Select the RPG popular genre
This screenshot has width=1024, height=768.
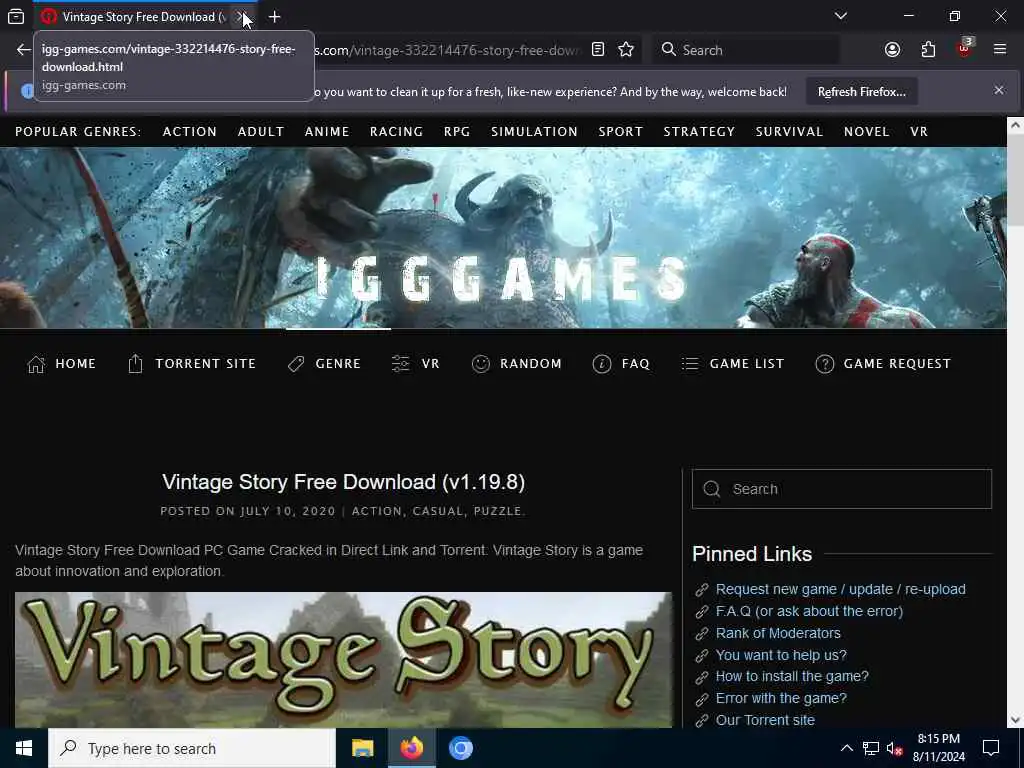coord(457,131)
